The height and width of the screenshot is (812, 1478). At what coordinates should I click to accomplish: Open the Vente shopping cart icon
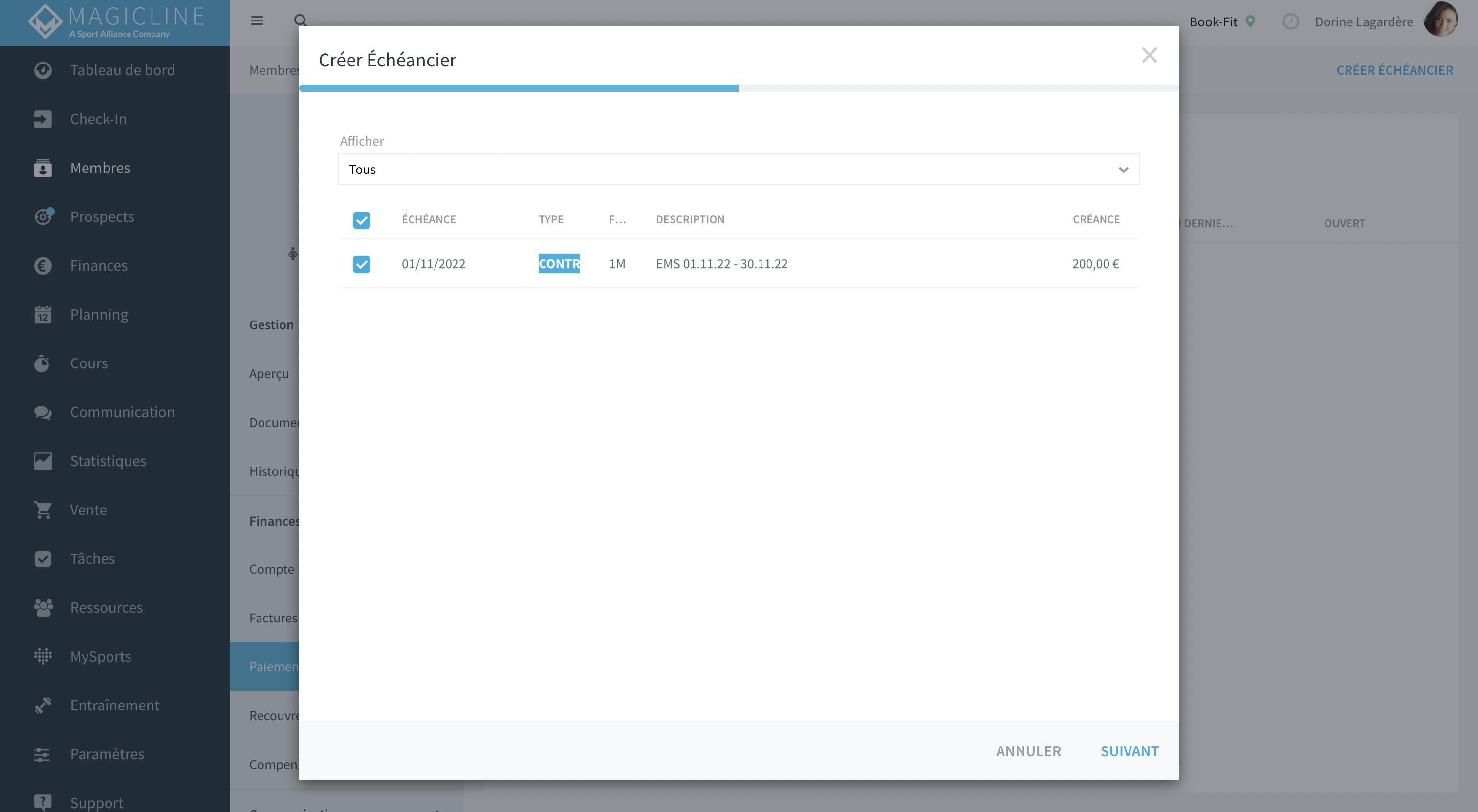43,510
